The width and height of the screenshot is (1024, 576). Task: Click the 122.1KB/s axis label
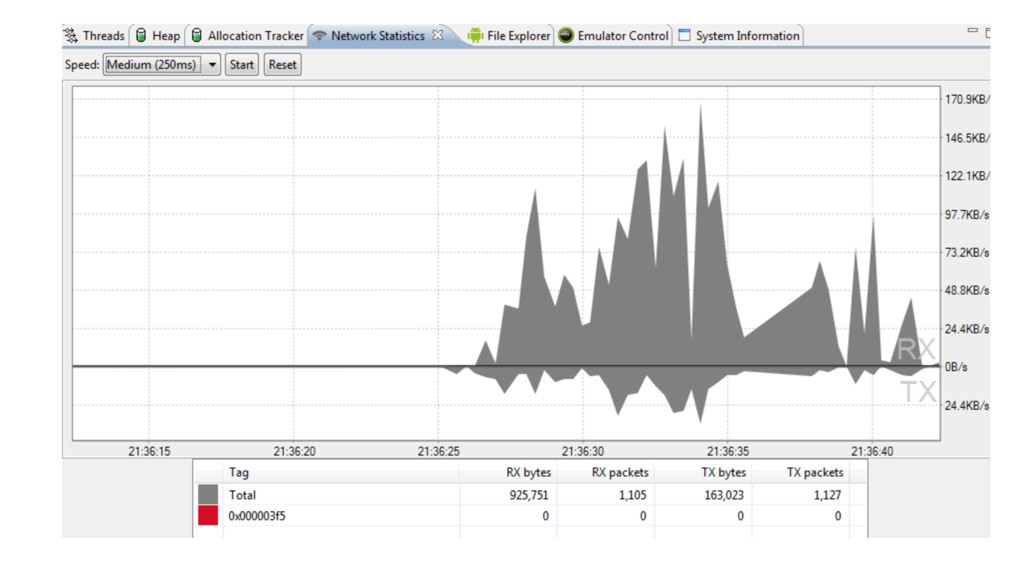point(967,176)
